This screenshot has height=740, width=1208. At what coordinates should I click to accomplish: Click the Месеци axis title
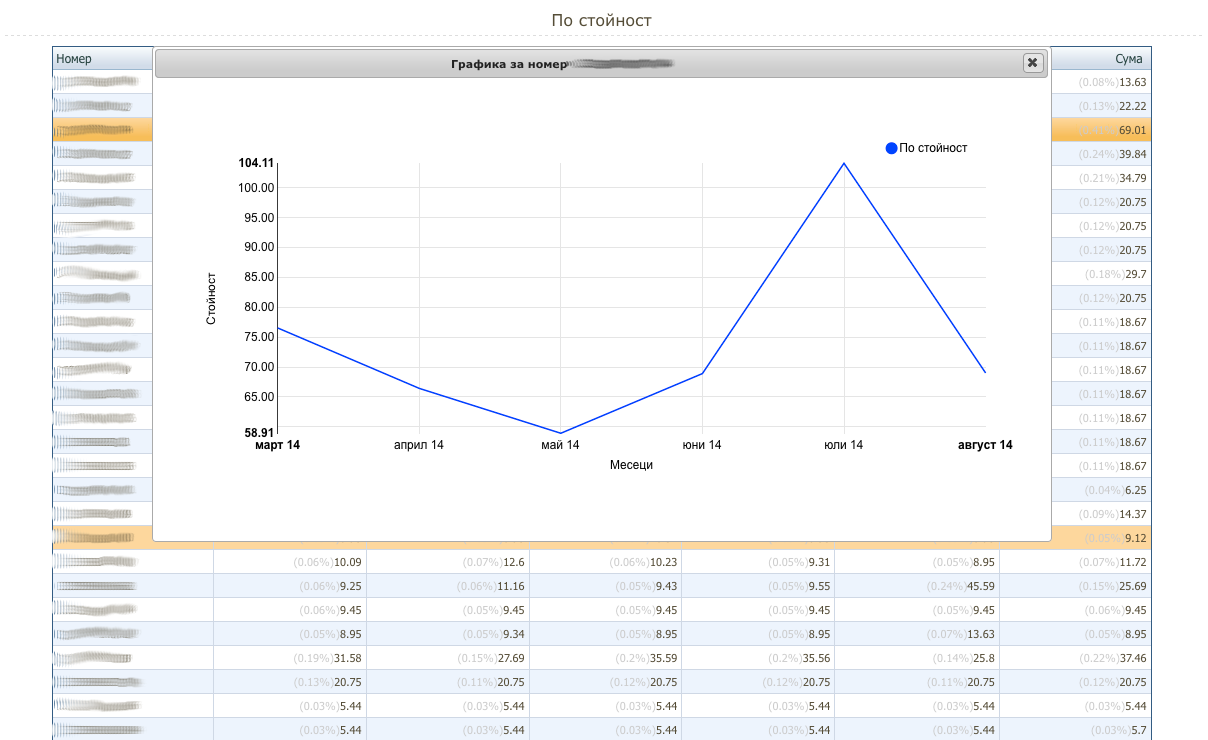click(x=631, y=465)
